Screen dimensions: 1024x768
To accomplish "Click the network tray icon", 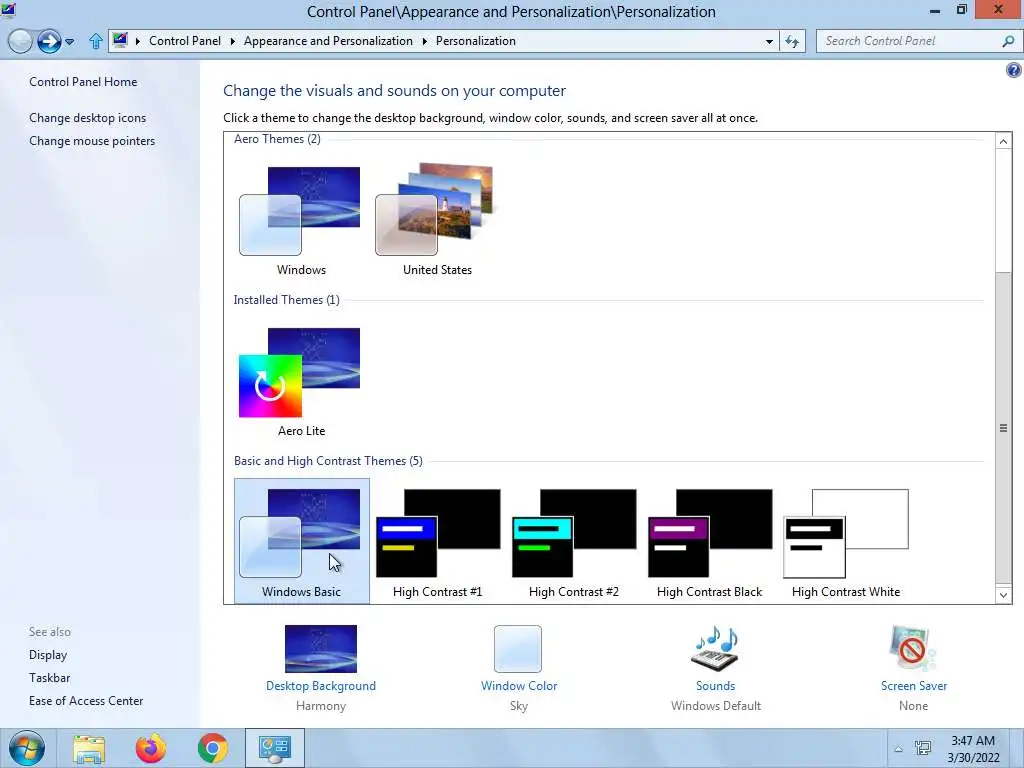I will (x=923, y=748).
